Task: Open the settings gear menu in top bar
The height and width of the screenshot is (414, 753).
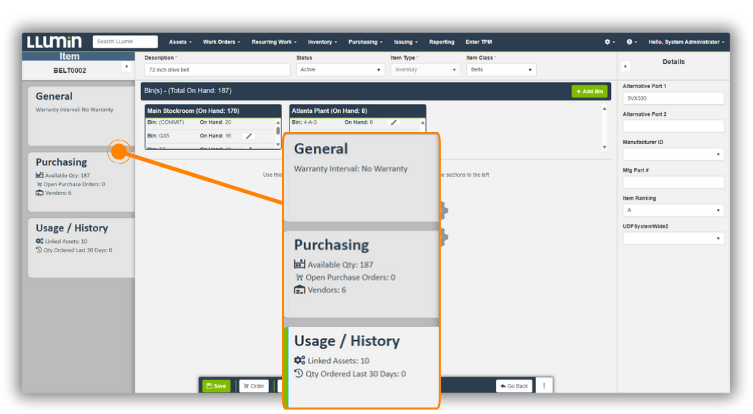Action: pyautogui.click(x=608, y=42)
